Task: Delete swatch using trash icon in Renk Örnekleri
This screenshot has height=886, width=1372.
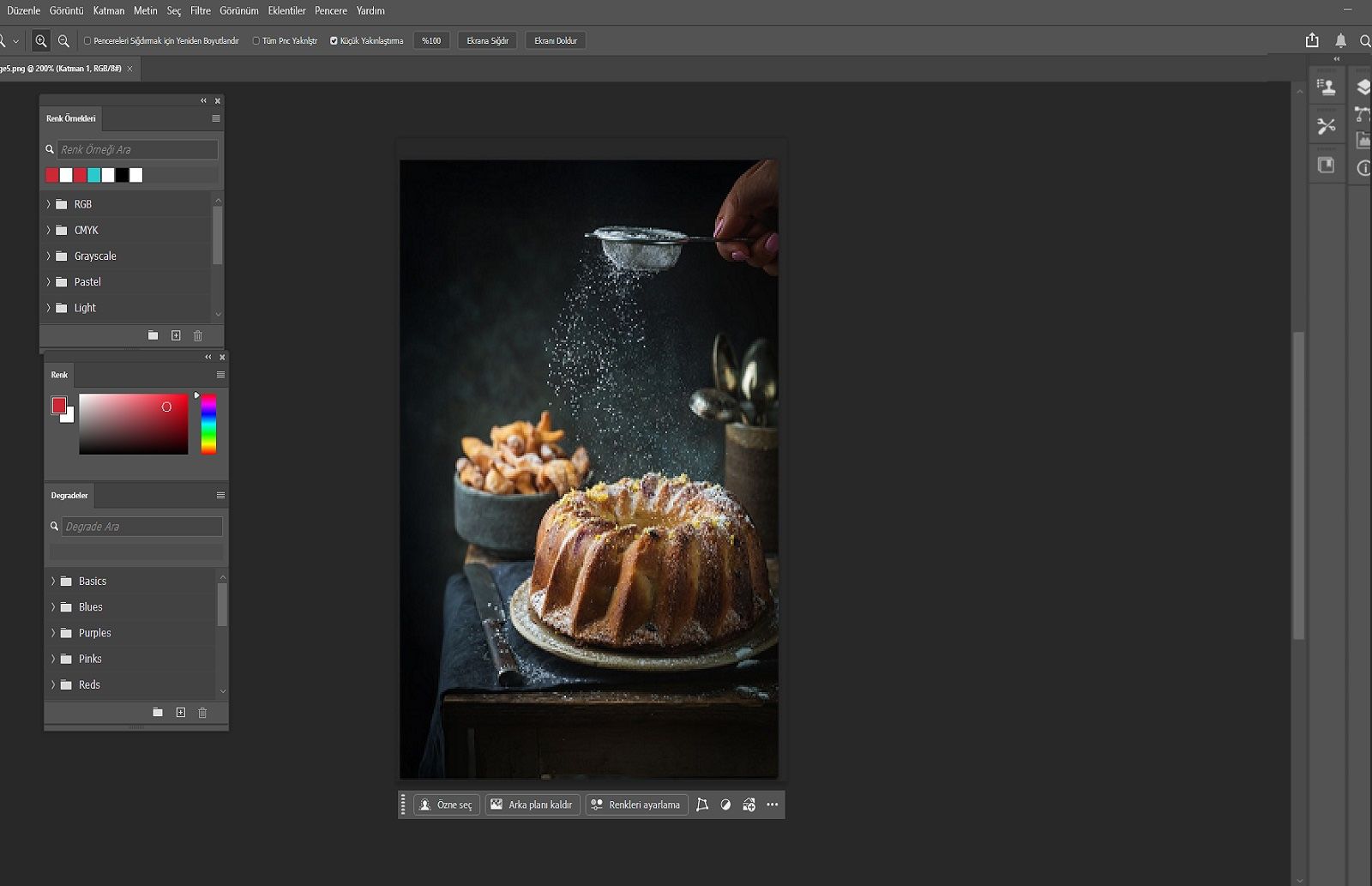Action: pyautogui.click(x=198, y=335)
